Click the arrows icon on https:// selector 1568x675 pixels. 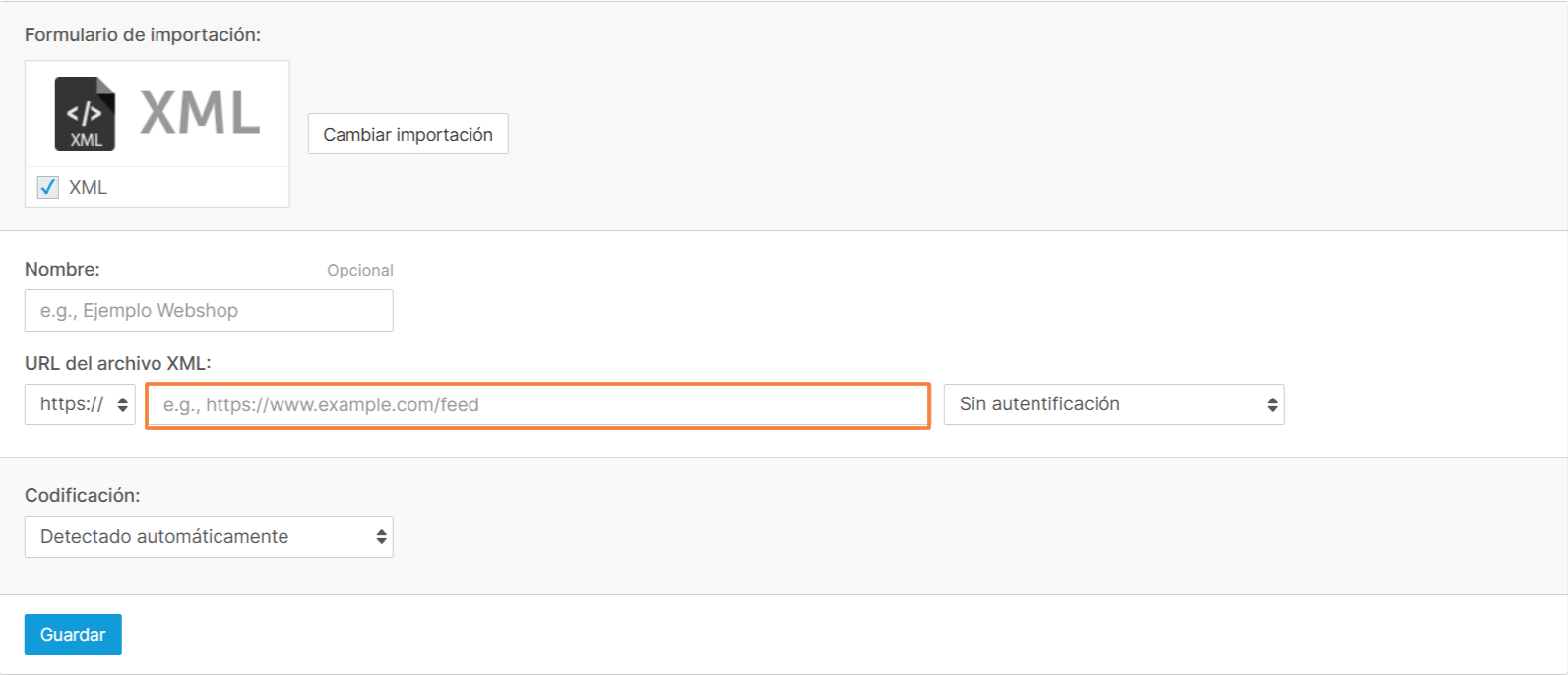click(x=123, y=404)
